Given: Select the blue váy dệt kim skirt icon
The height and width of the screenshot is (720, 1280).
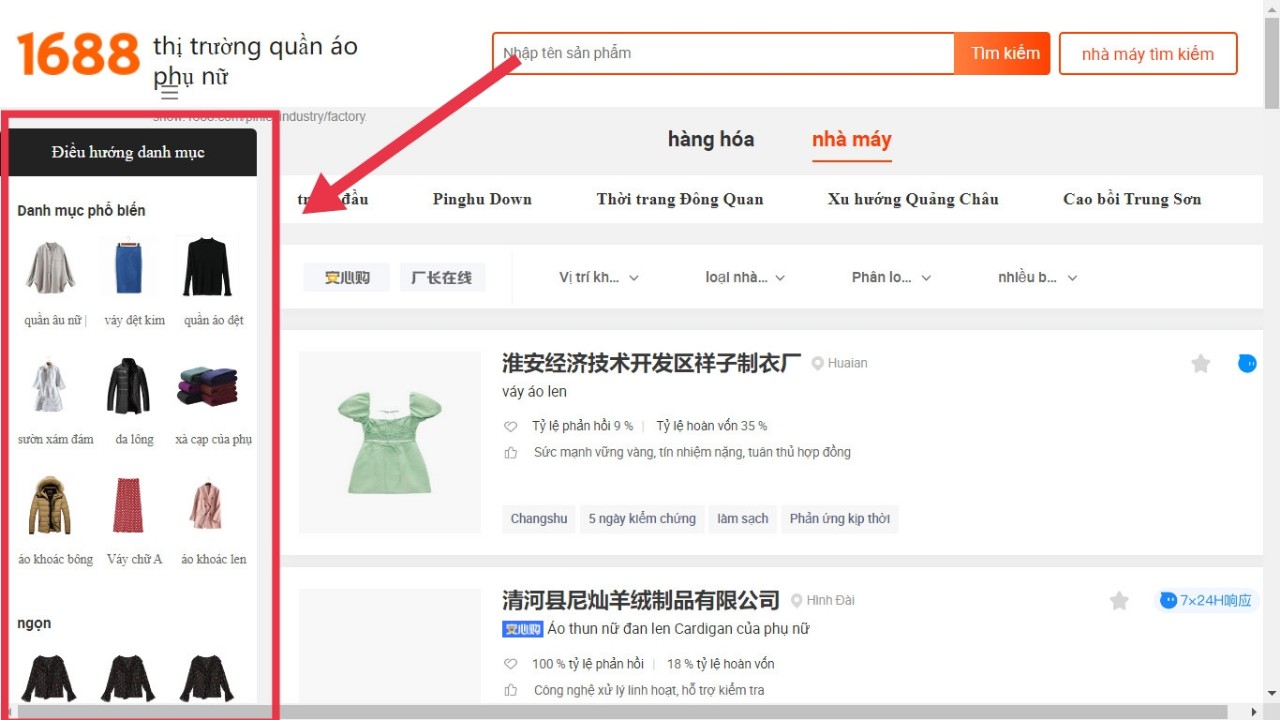Looking at the screenshot, I should (x=129, y=267).
